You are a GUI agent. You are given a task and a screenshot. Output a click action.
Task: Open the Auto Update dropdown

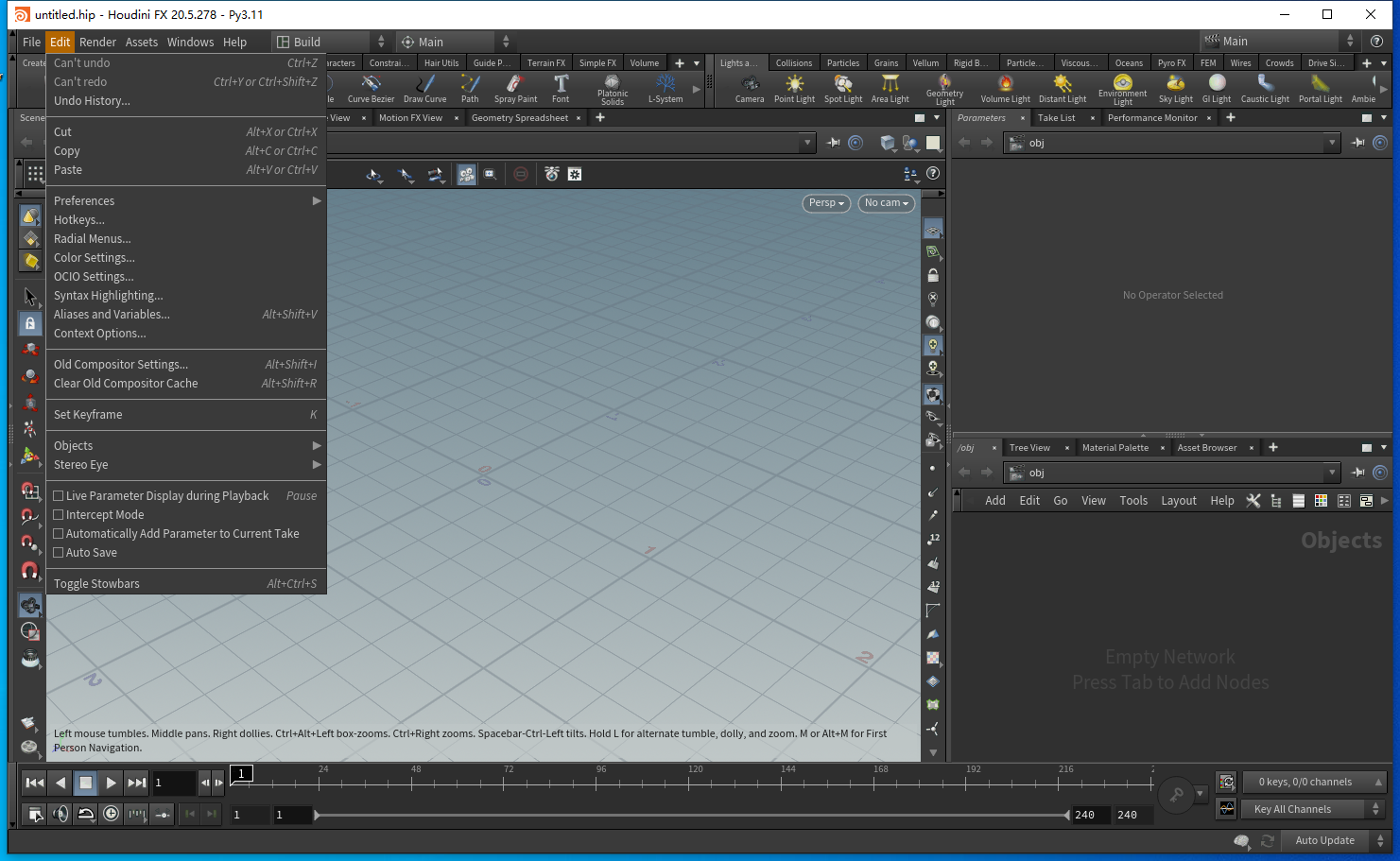[1335, 840]
